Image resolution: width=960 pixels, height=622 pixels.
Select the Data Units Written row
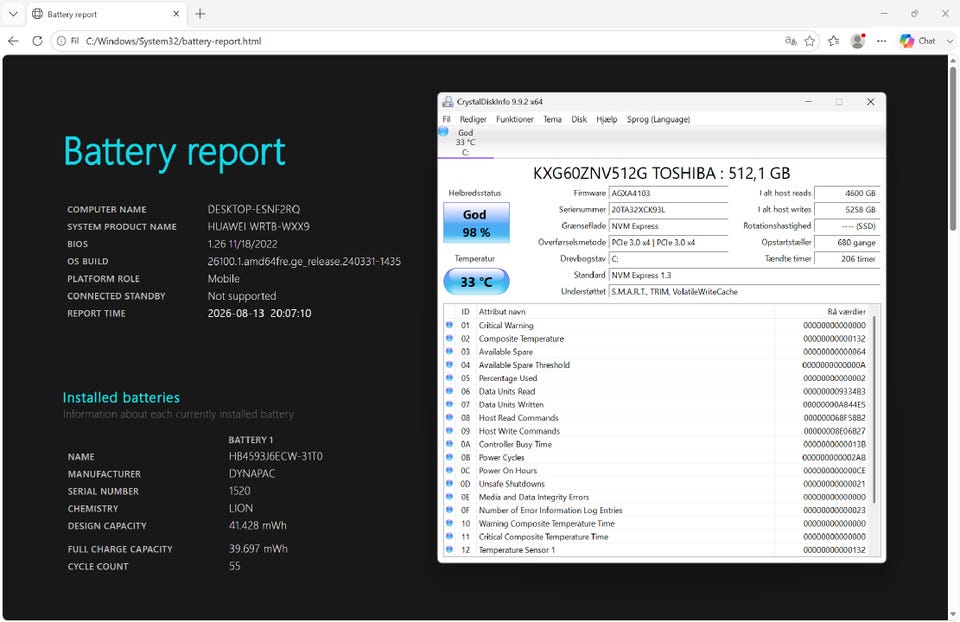[x=656, y=405]
